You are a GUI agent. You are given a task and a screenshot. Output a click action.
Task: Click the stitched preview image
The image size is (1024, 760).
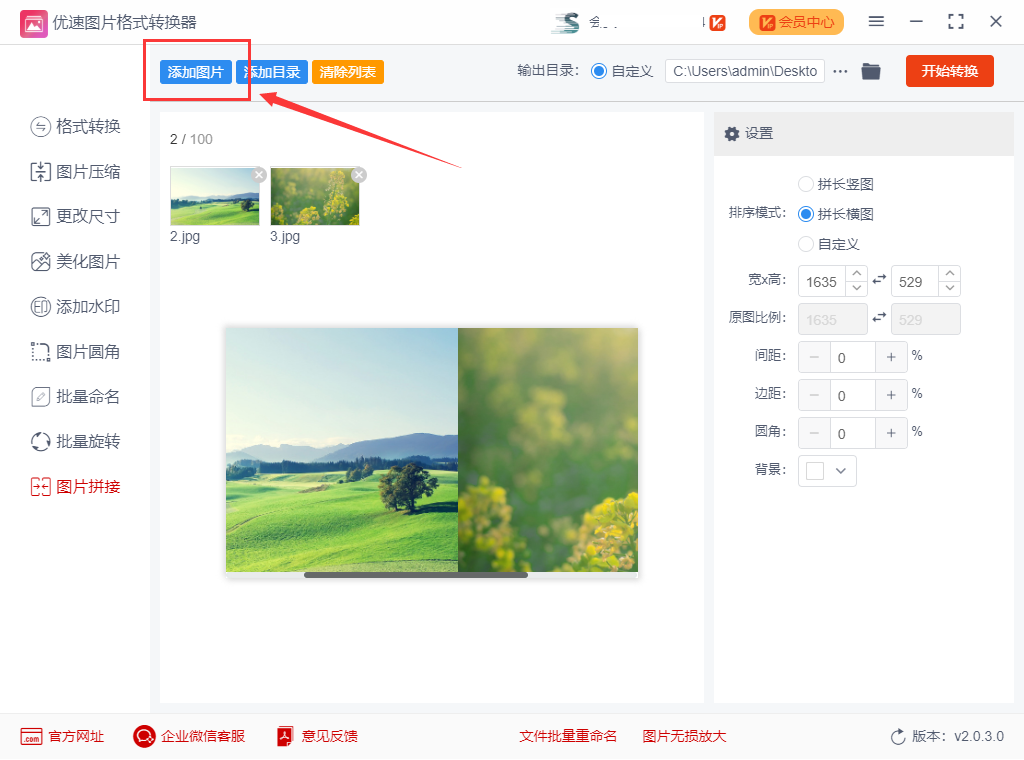[432, 450]
